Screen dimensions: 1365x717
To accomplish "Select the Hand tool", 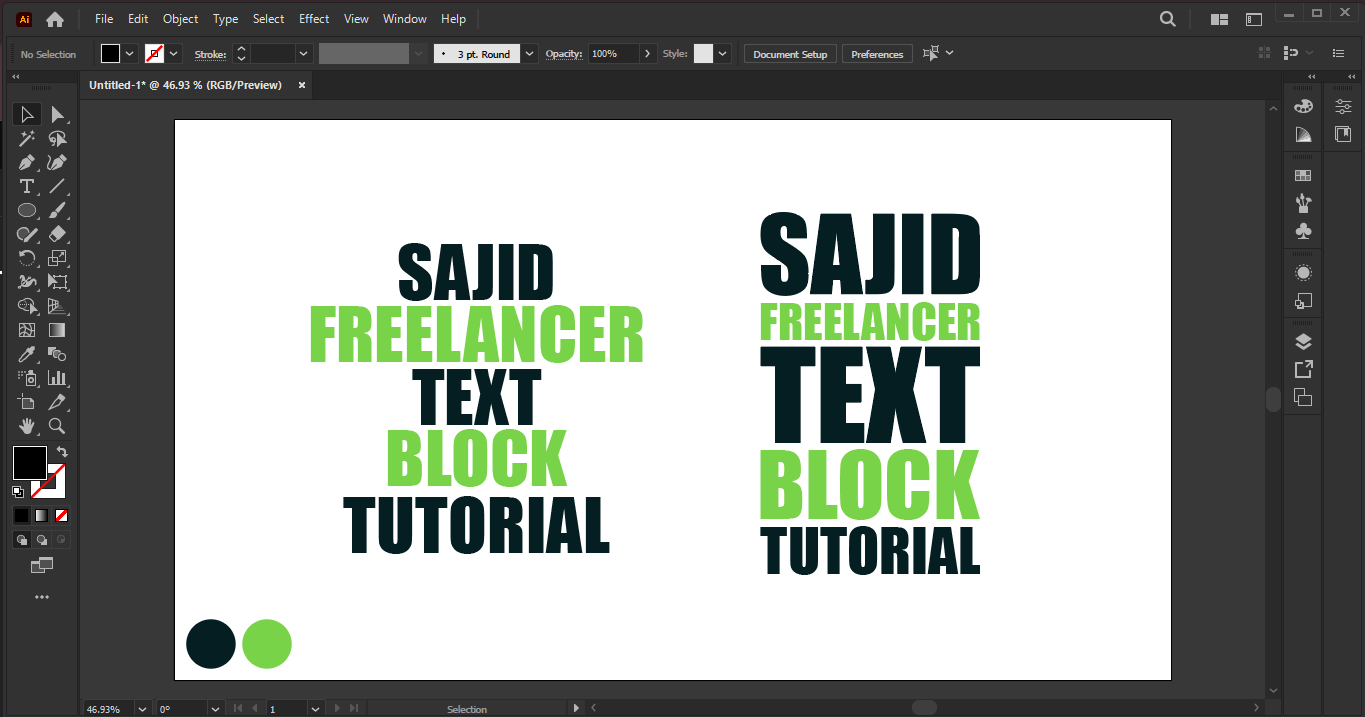I will pyautogui.click(x=27, y=426).
